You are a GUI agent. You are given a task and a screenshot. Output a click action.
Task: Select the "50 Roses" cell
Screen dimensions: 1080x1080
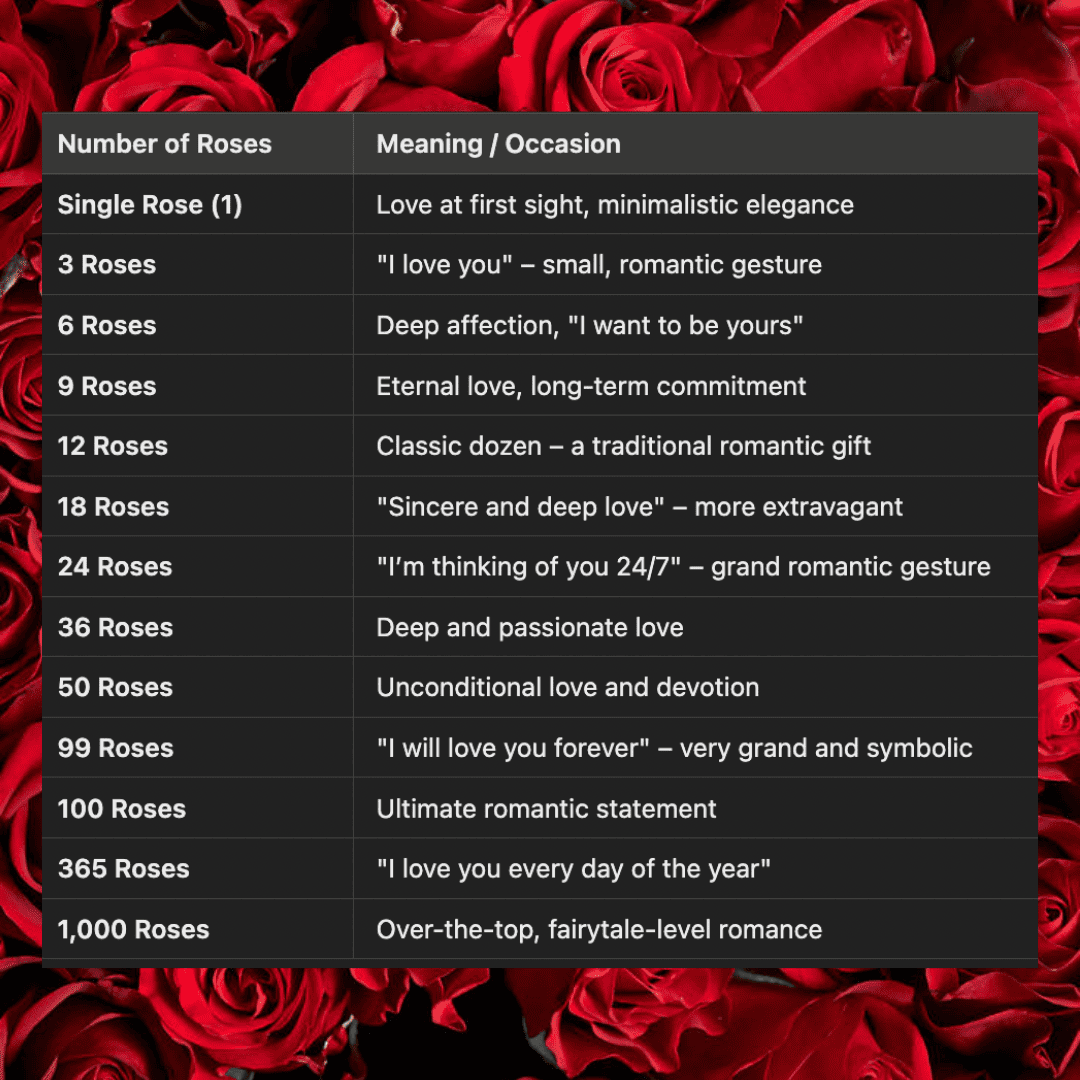tap(115, 688)
